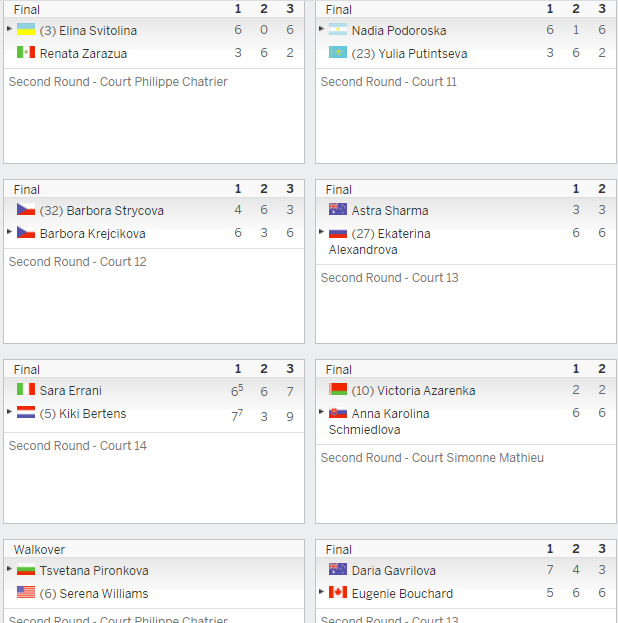Click the Canada flag next to Eugenie Bouchard

pos(338,592)
